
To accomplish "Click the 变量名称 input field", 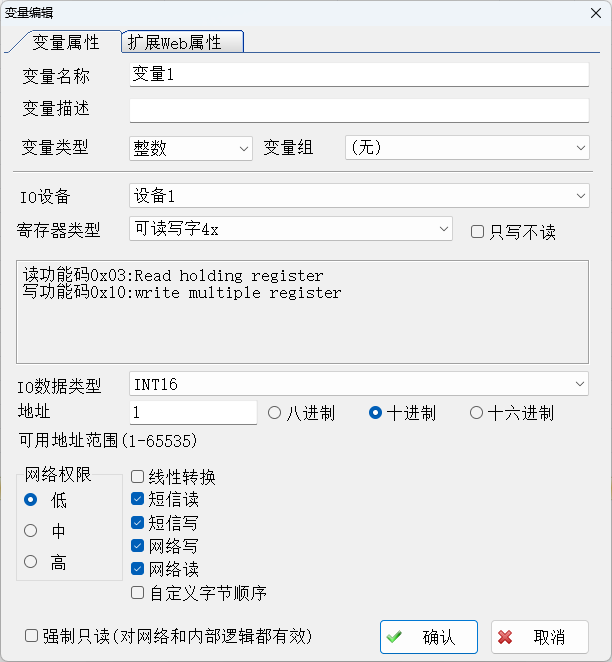I will pos(359,75).
